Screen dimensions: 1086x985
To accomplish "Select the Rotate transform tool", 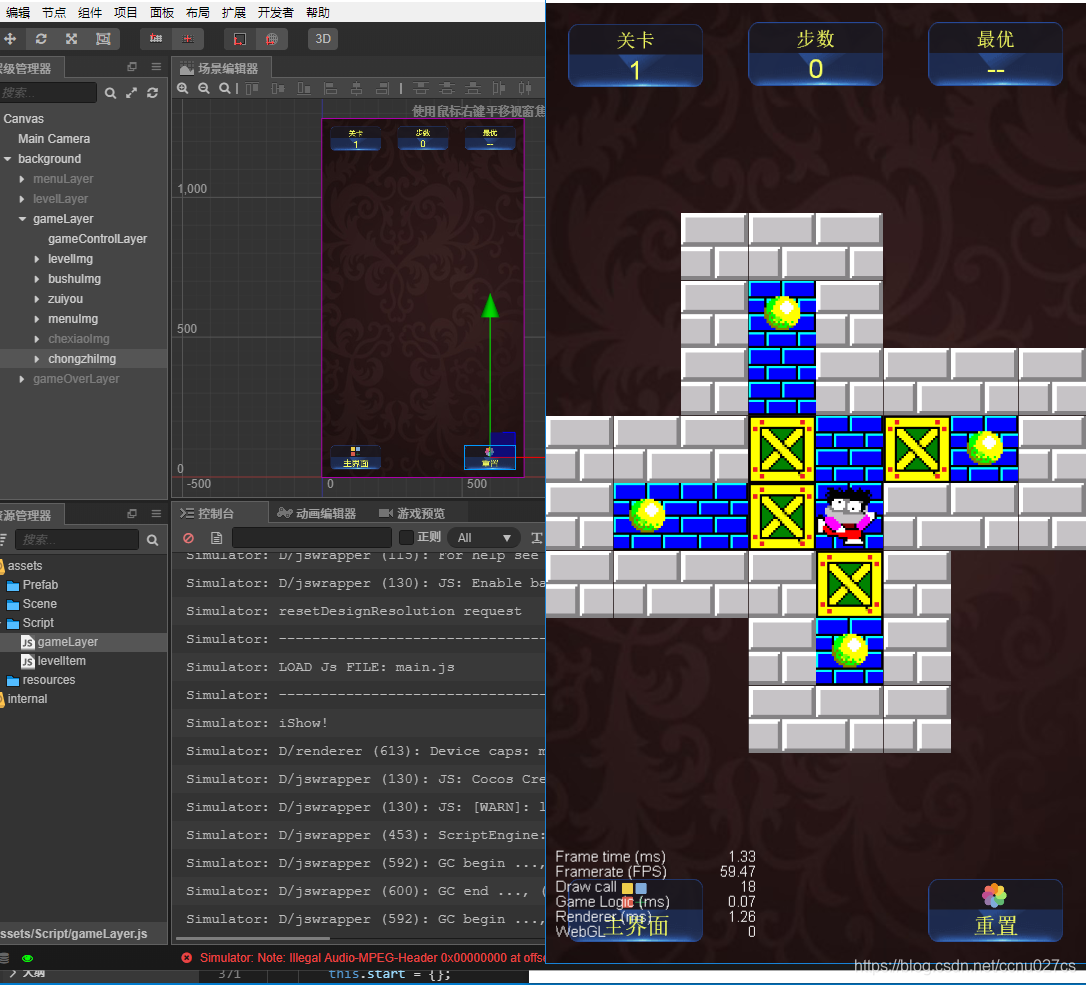I will point(41,39).
